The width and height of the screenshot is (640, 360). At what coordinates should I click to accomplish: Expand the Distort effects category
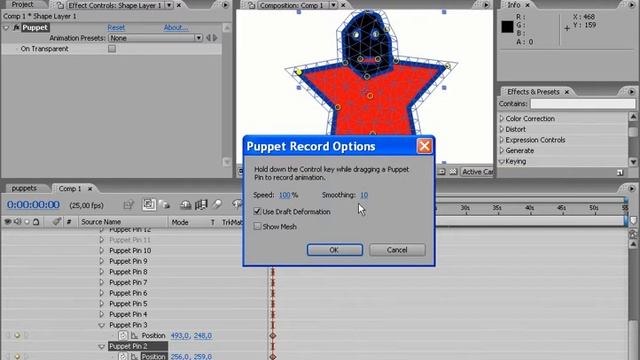point(502,129)
